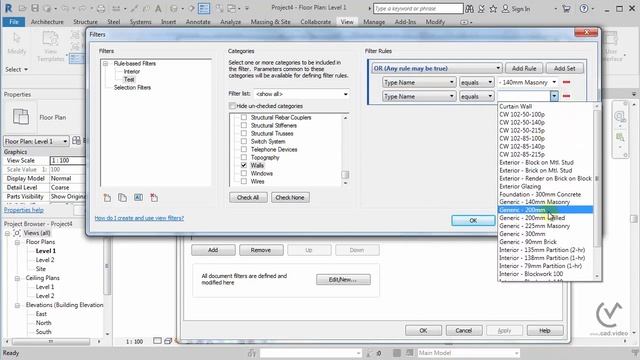Click the Type a keyword or phrase search box
Screen dimensions: 640x360
[x=418, y=8]
